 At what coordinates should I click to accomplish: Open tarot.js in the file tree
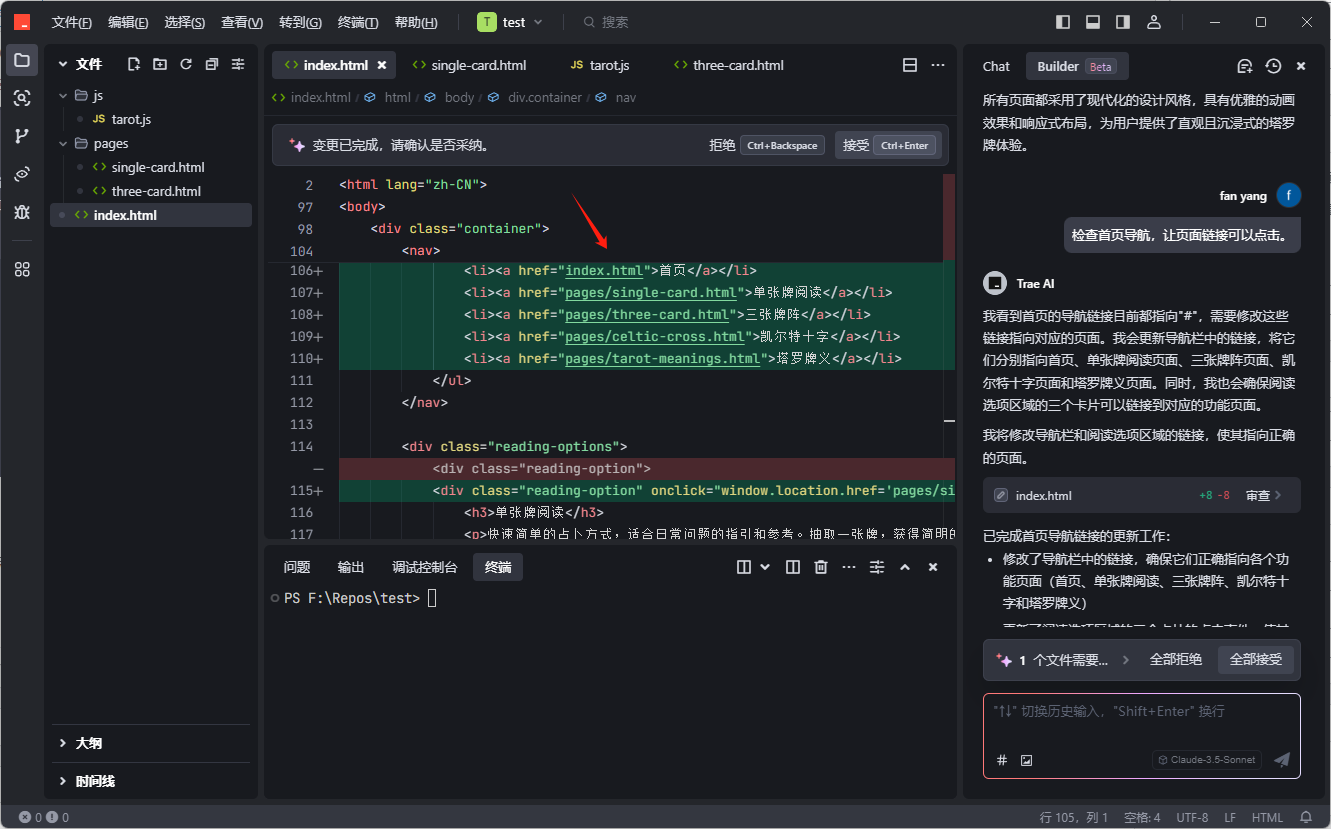tap(131, 119)
